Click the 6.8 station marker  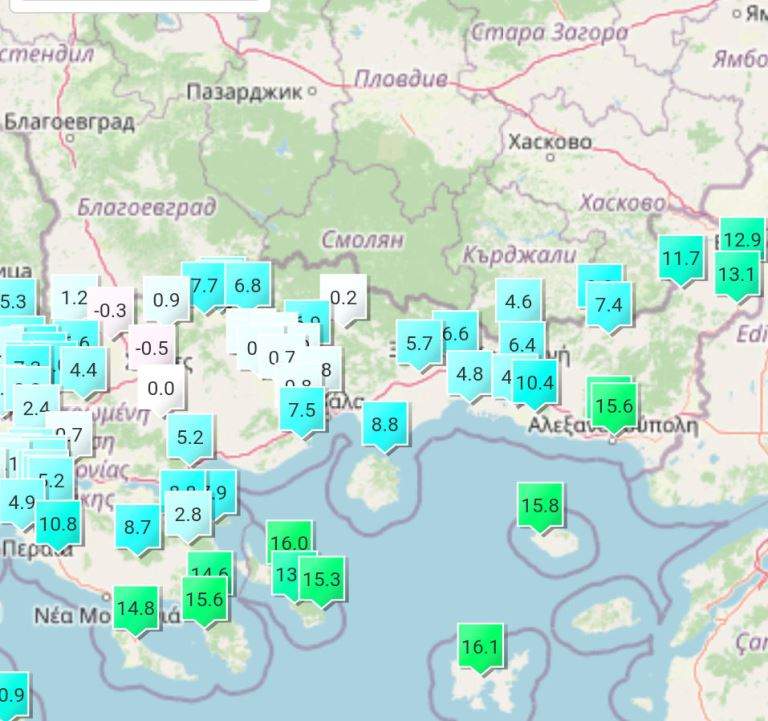coord(247,286)
